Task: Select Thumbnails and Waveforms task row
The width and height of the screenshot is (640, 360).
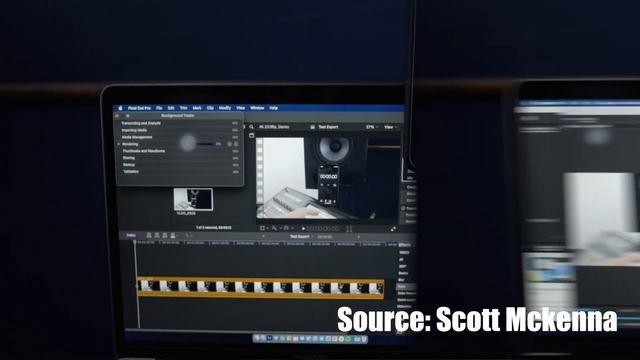Action: click(x=180, y=151)
